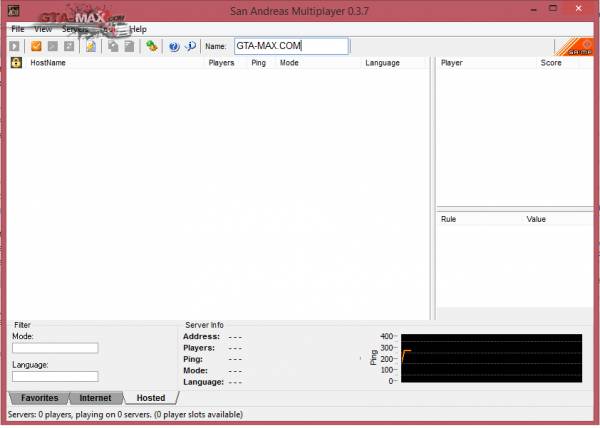Click the greyed-out Server Properties page icon

(129, 46)
